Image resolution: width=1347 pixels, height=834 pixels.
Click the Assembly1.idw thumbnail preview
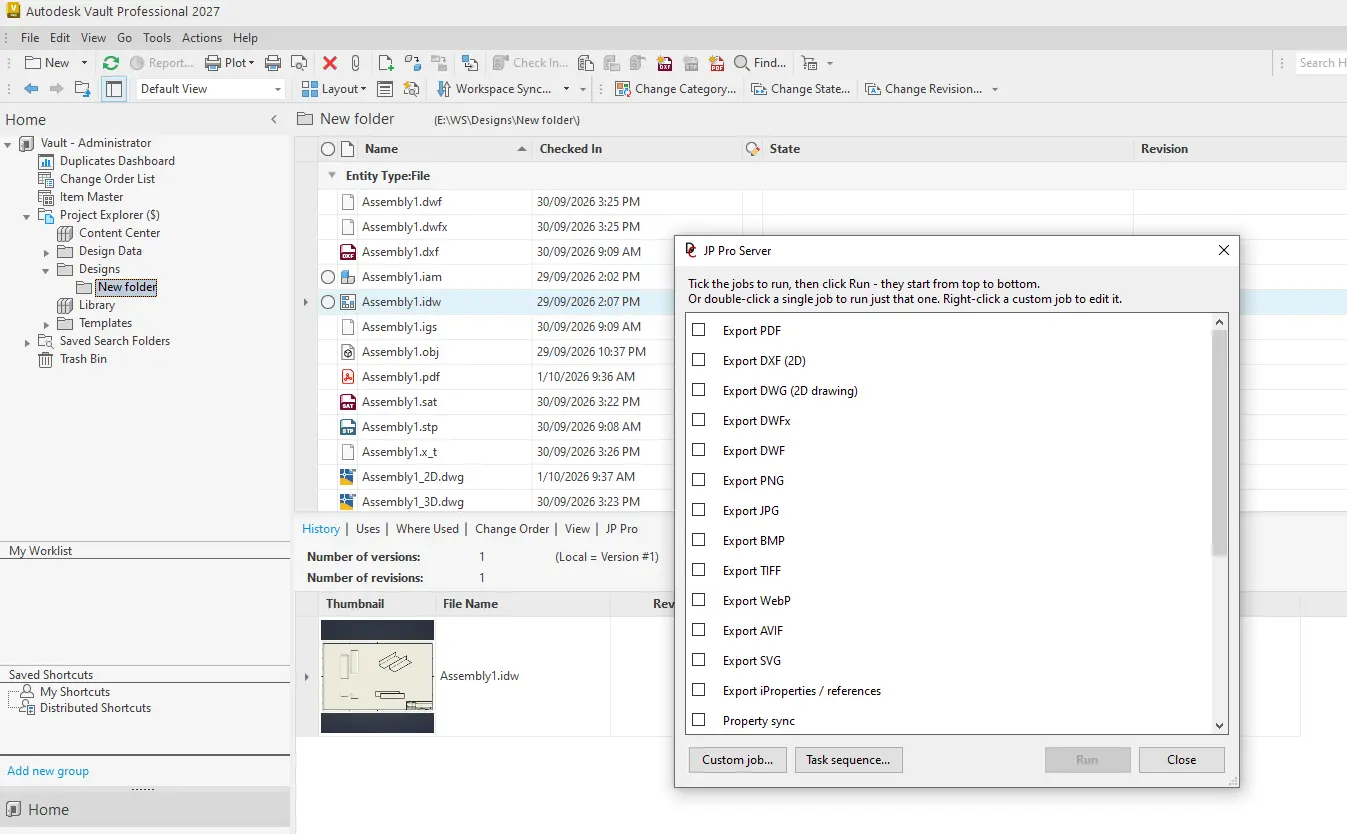pos(377,677)
